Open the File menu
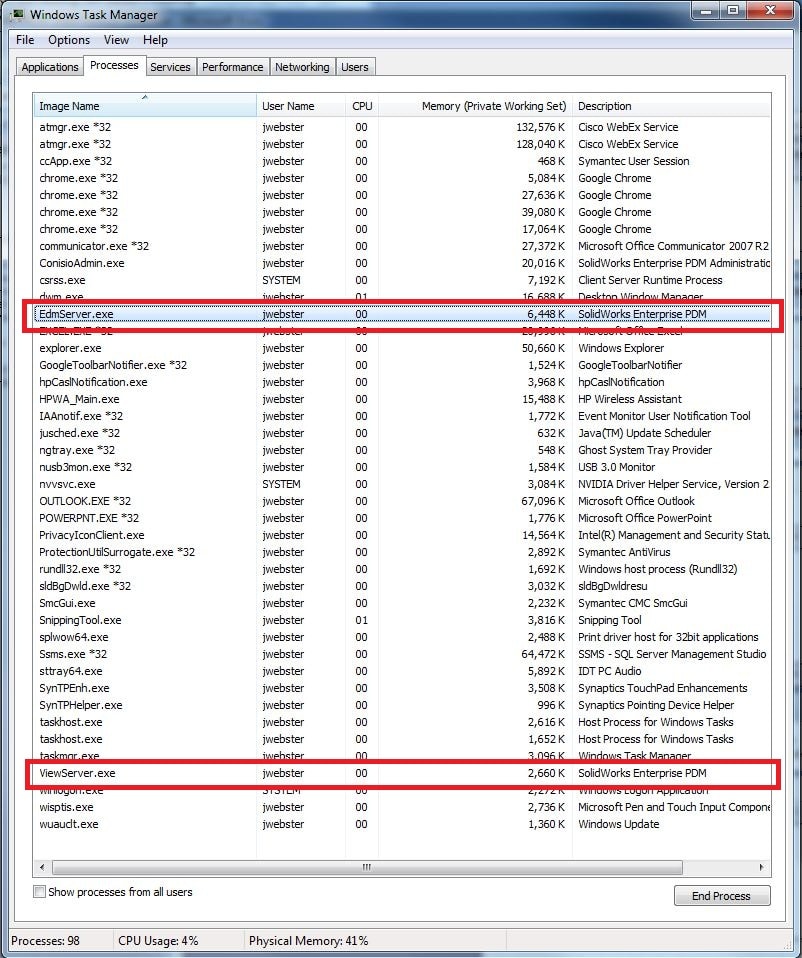 [25, 40]
